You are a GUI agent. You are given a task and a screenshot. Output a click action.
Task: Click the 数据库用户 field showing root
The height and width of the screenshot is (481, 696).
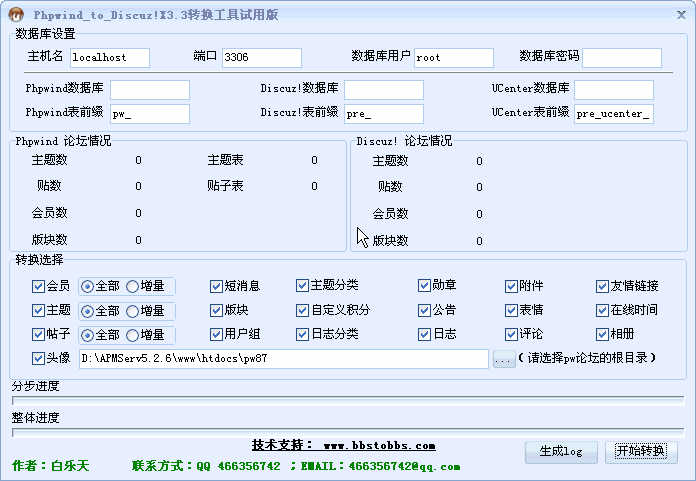(454, 58)
